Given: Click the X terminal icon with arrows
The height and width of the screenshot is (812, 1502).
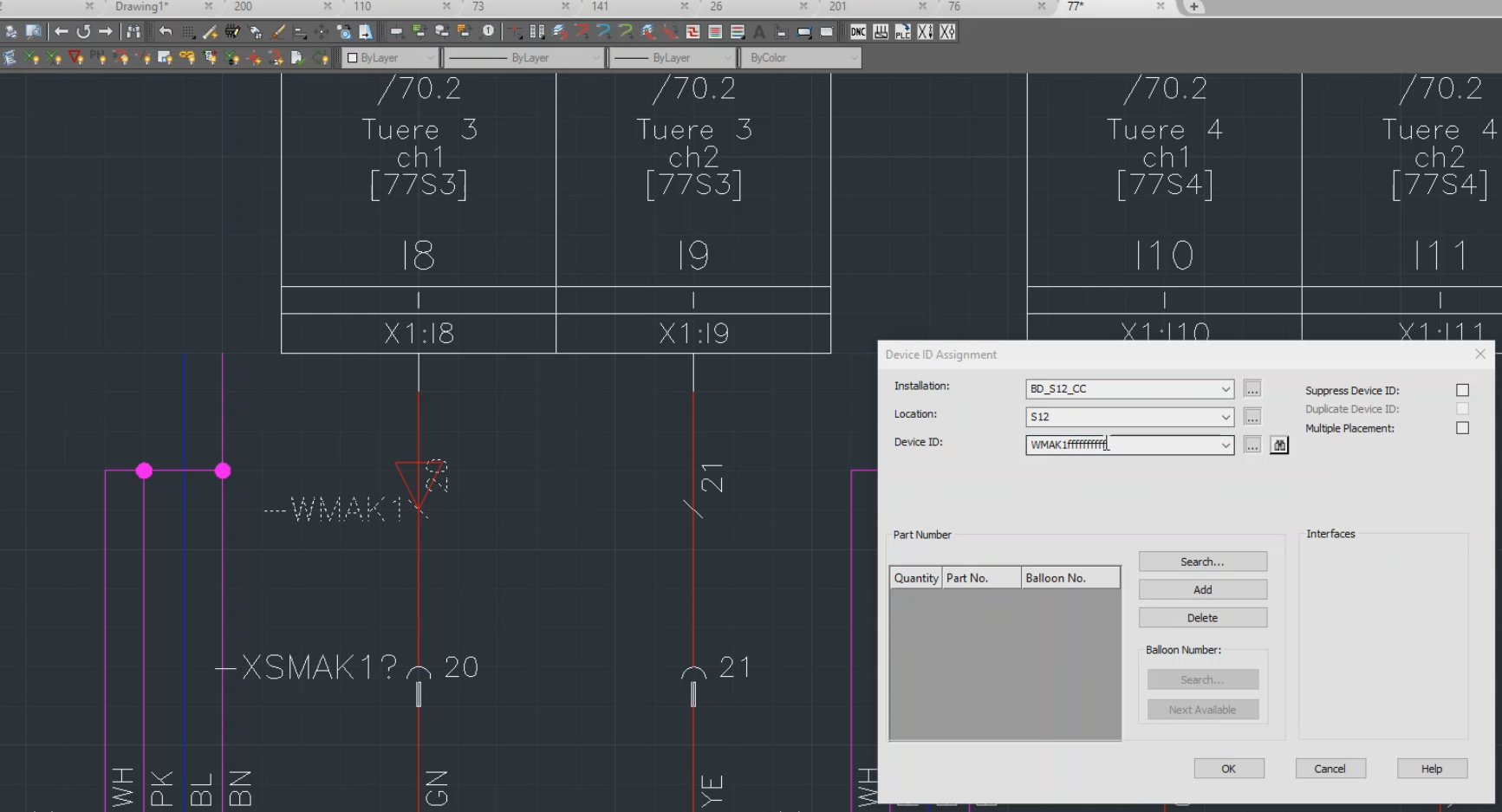Looking at the screenshot, I should [925, 32].
